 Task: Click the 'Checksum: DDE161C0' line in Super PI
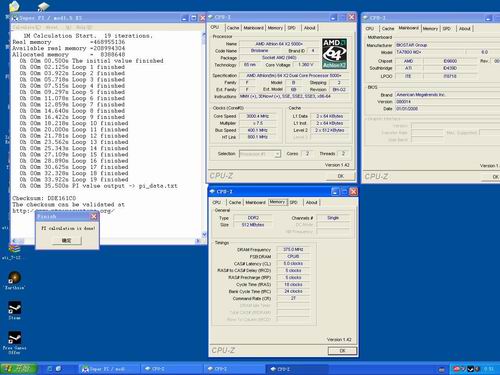[44, 198]
